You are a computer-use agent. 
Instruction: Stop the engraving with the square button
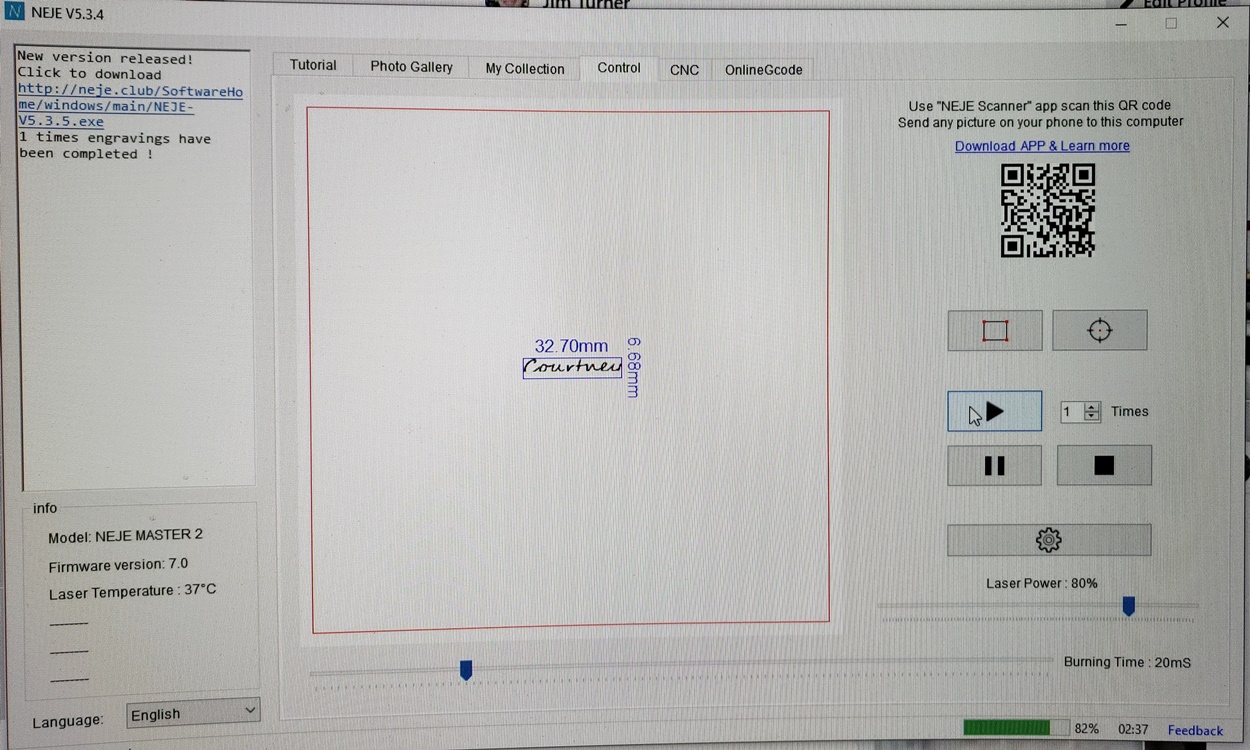pos(1104,466)
